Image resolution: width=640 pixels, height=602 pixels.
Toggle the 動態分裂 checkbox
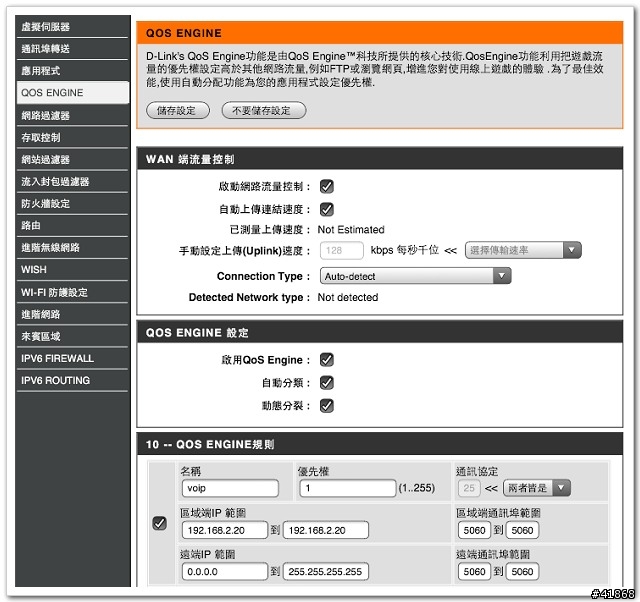click(327, 406)
